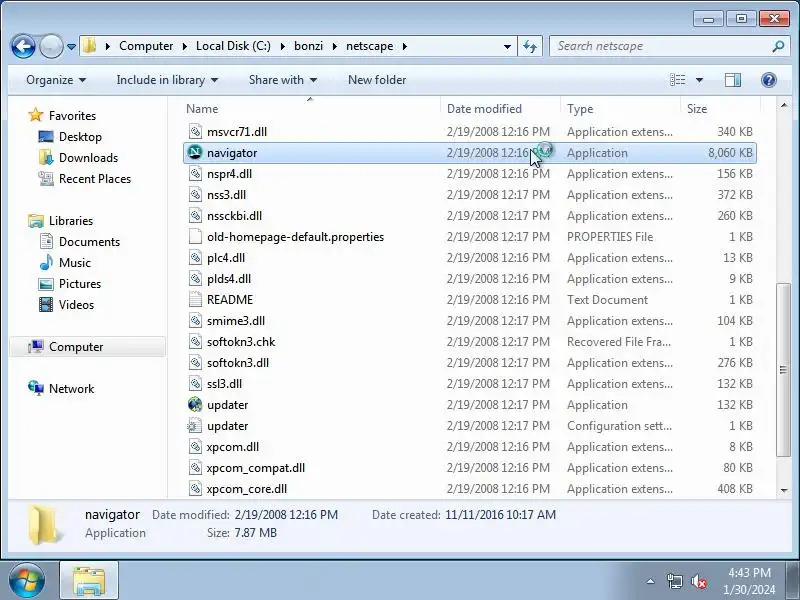The image size is (800, 600).
Task: Toggle the preview pane icon
Action: coord(733,80)
